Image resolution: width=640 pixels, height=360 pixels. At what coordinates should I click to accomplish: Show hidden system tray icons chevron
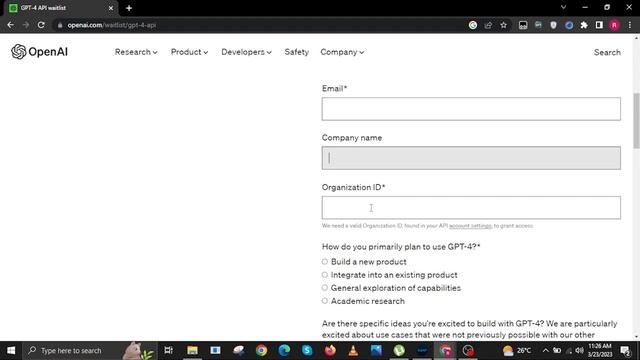point(546,350)
